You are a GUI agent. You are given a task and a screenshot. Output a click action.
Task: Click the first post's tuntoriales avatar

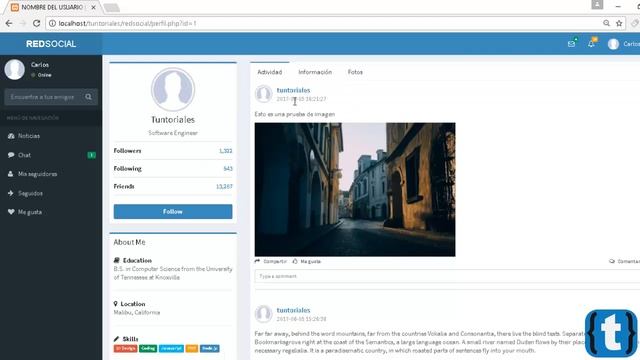coord(264,94)
